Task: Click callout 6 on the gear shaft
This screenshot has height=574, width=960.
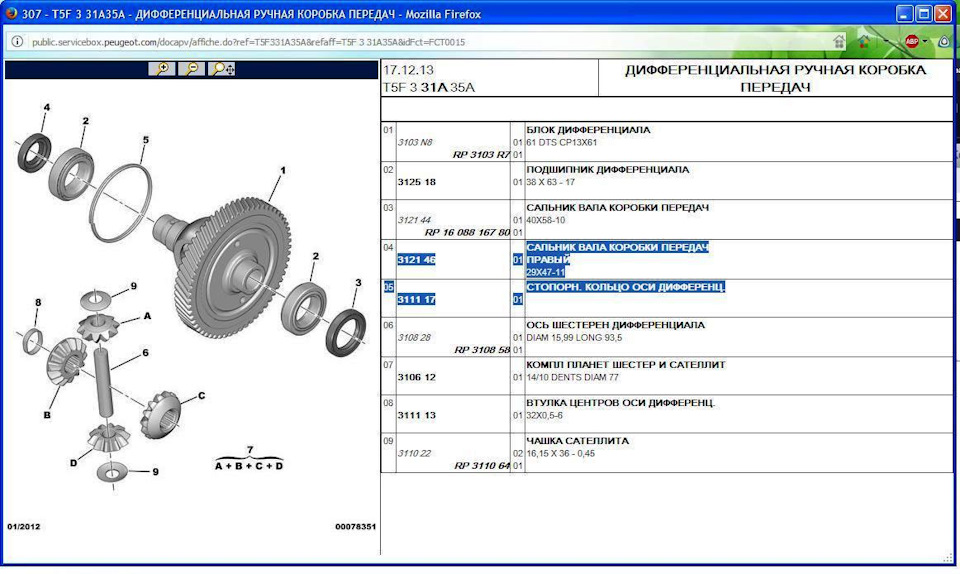Action: (145, 352)
